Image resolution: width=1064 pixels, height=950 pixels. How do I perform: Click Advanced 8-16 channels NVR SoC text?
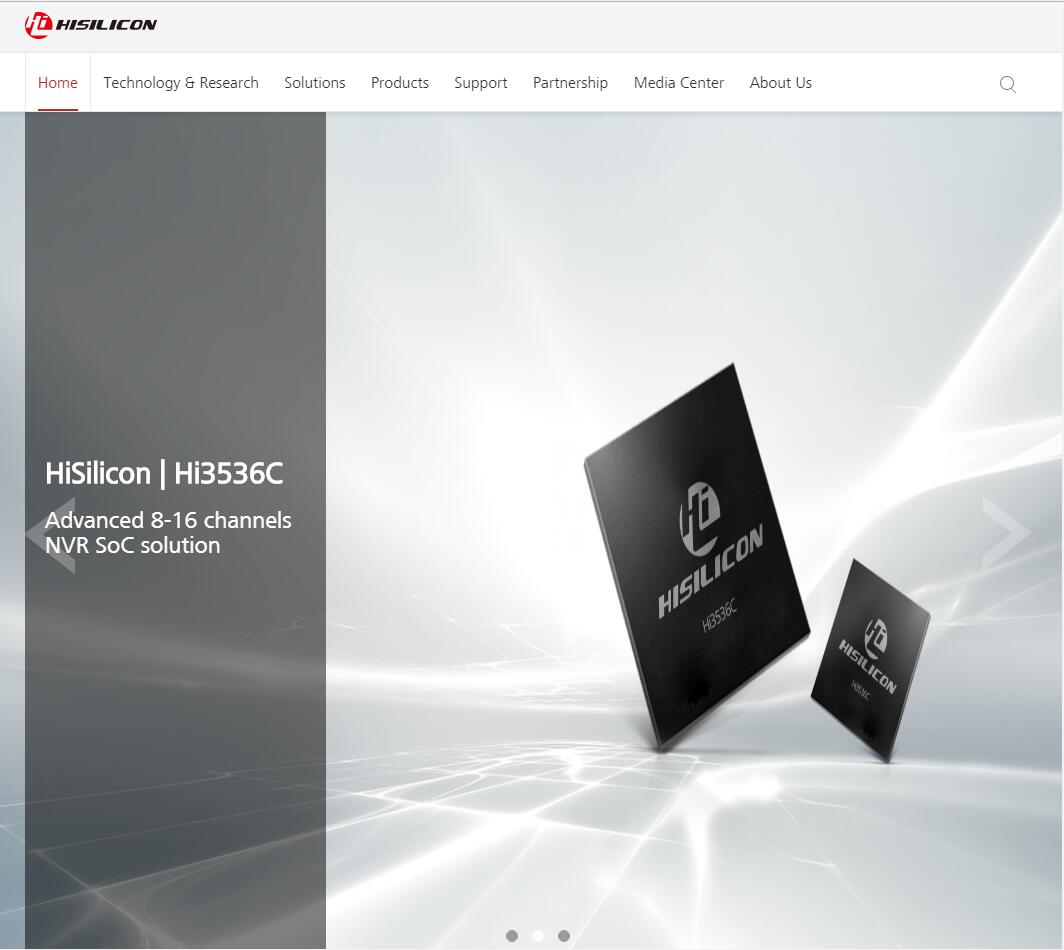click(x=168, y=533)
